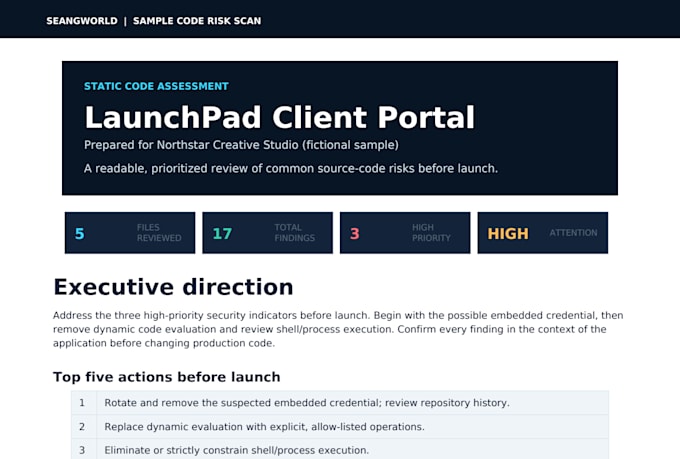Click the 'Top five actions before launch' heading
This screenshot has width=680, height=459.
[x=167, y=377]
